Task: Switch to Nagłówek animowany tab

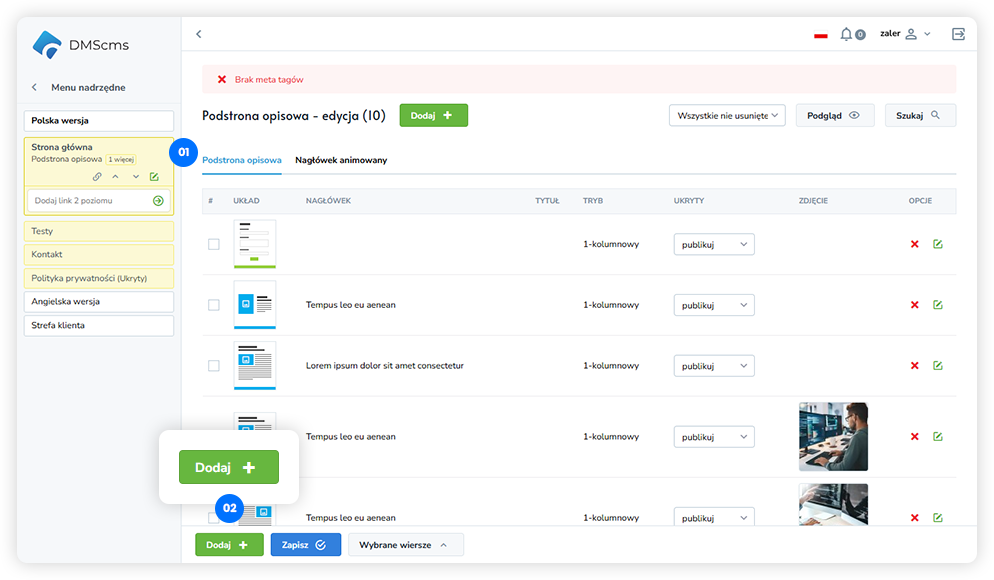Action: (341, 160)
